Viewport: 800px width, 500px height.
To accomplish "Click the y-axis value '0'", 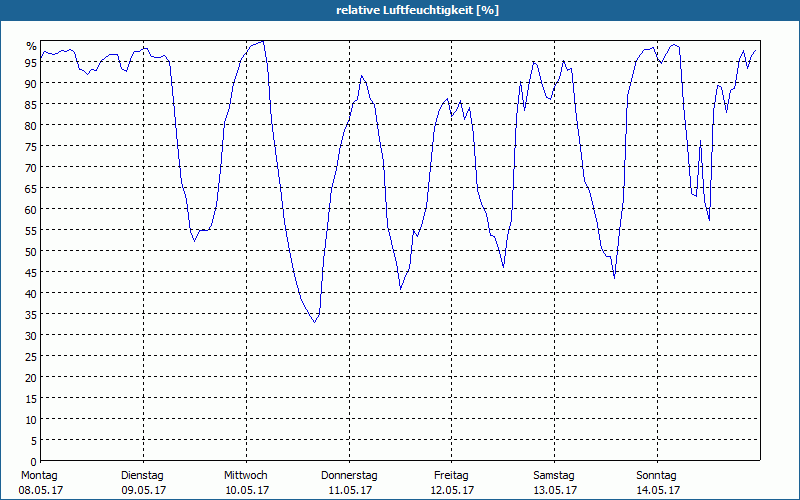I will 34,462.
